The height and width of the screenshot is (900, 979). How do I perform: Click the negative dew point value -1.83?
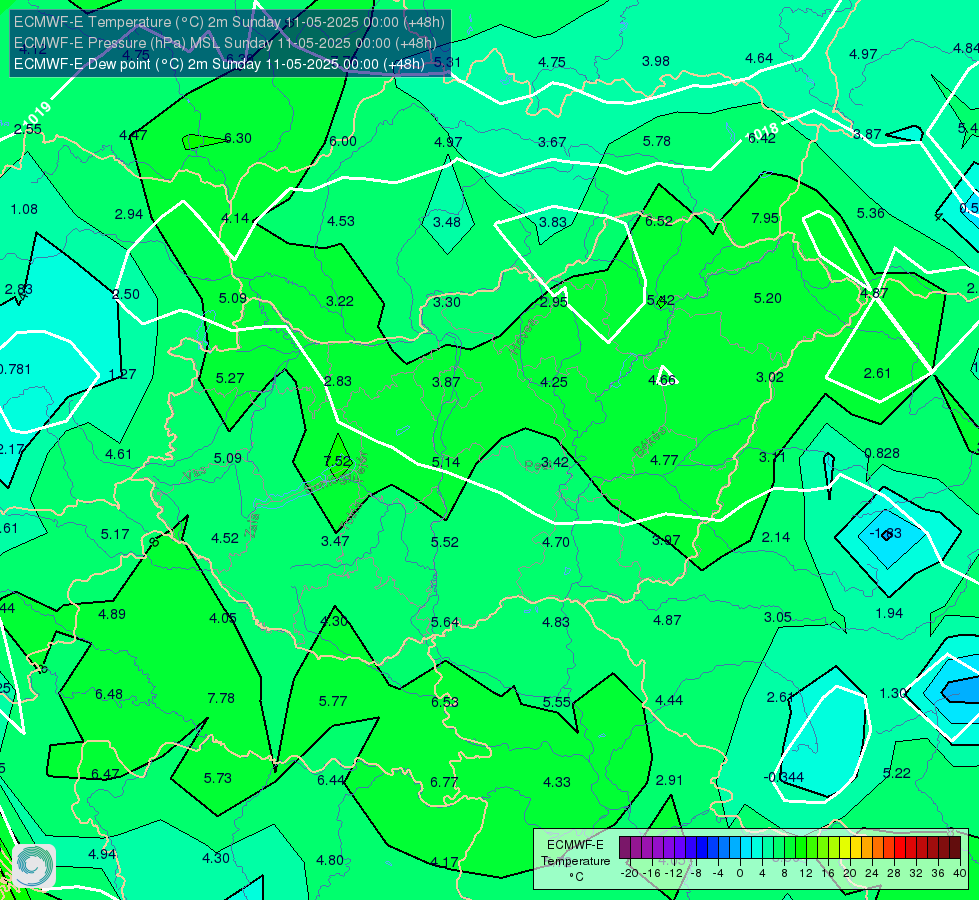(886, 533)
